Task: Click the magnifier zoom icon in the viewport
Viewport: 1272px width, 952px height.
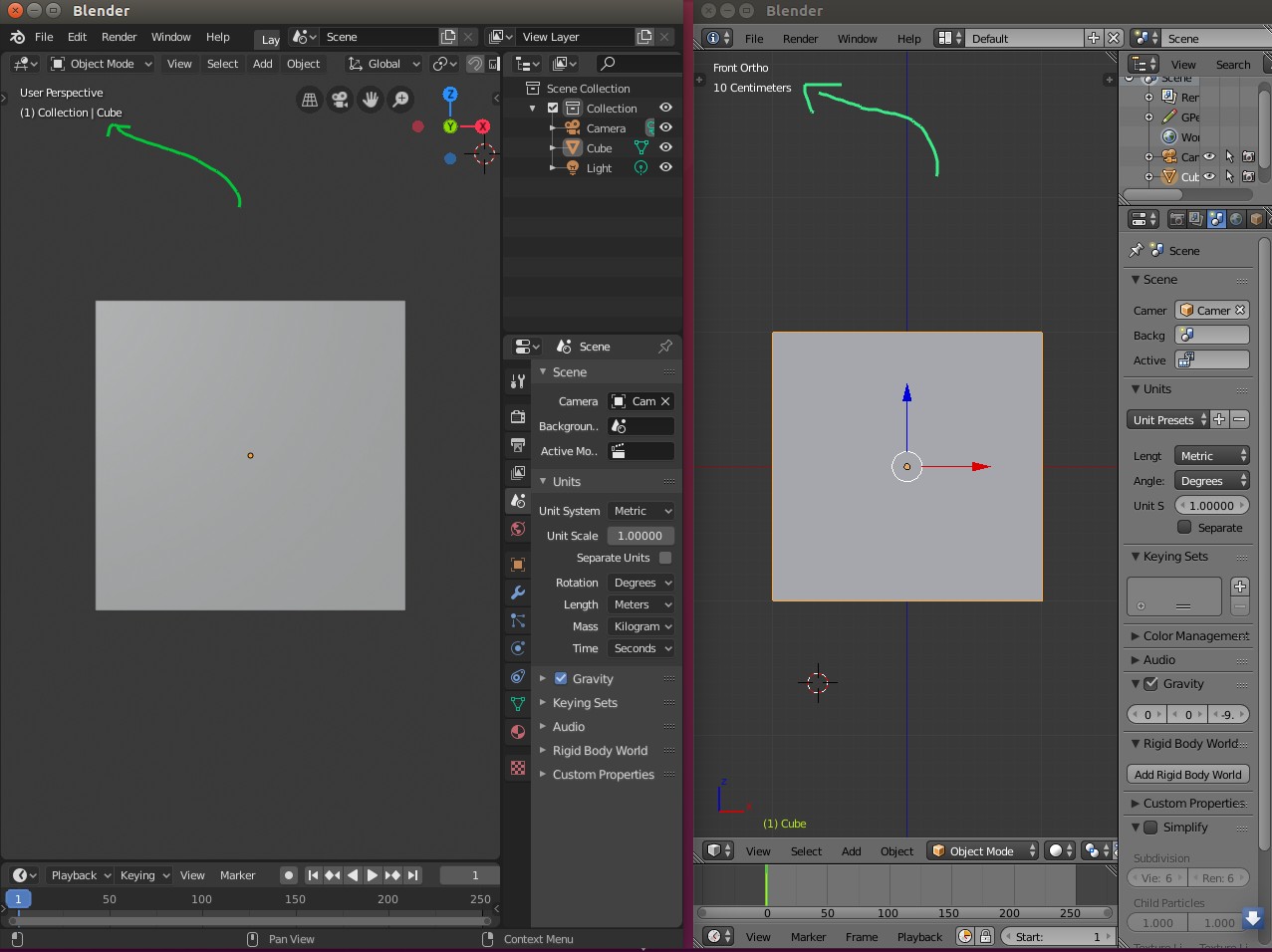Action: click(400, 100)
